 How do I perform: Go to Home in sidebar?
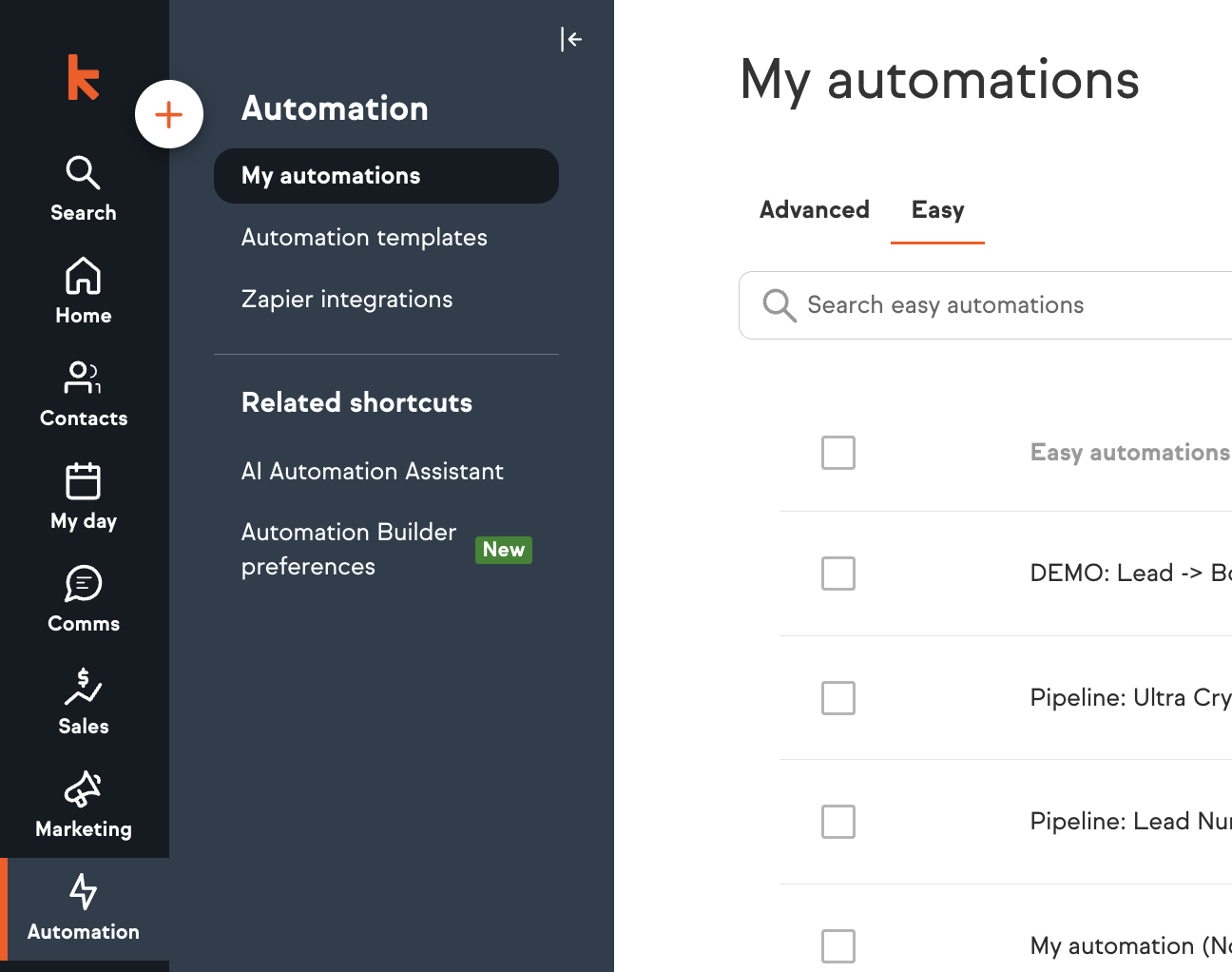click(x=84, y=291)
